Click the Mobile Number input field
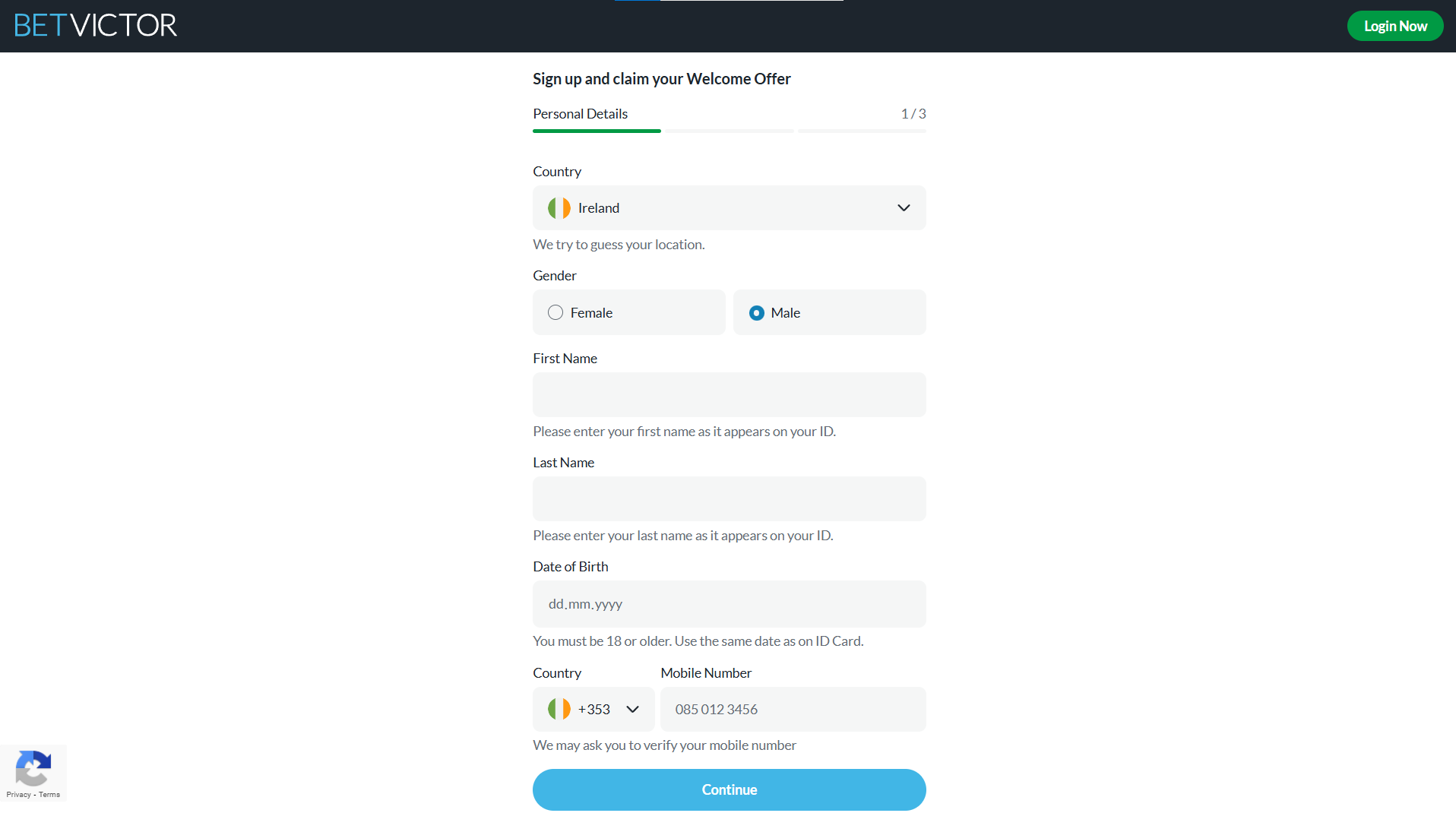 click(x=793, y=710)
